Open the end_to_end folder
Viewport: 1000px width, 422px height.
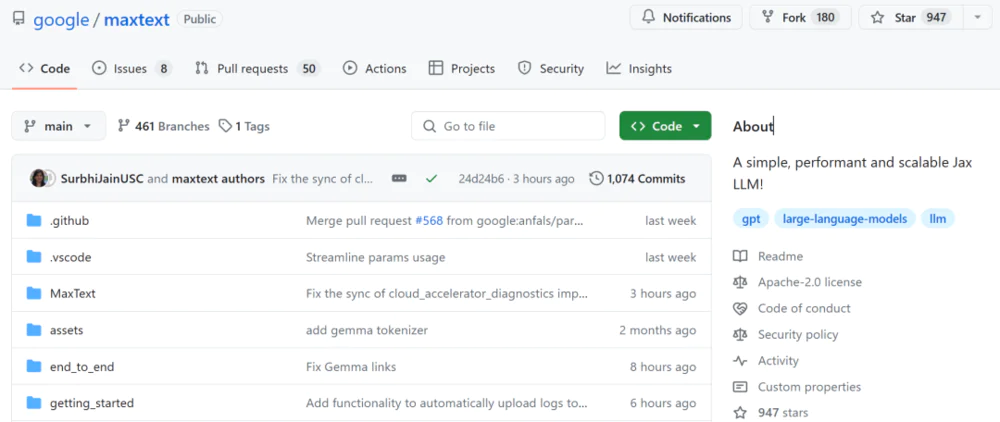tap(82, 367)
